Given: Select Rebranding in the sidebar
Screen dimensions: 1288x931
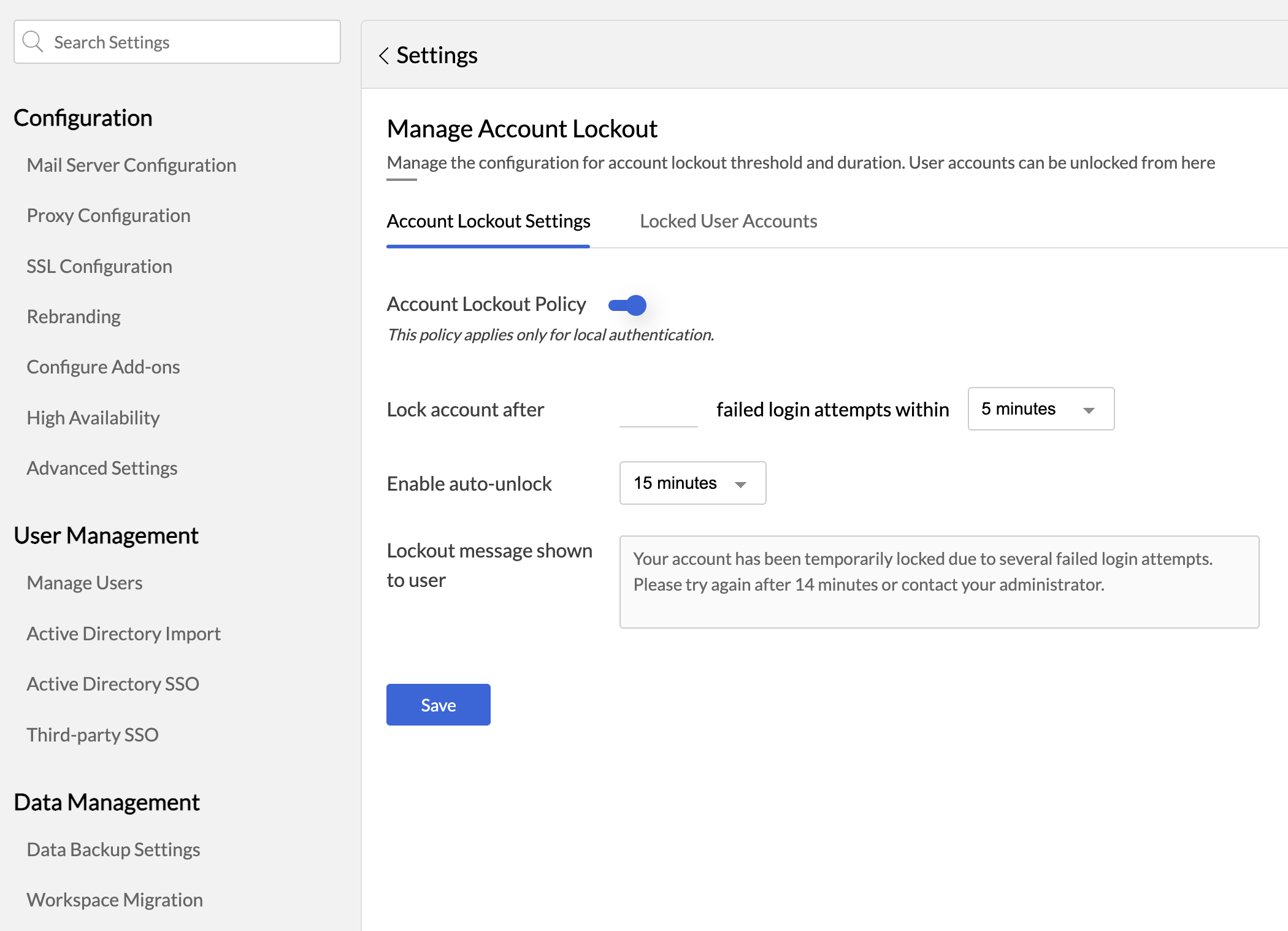Looking at the screenshot, I should pos(74,316).
